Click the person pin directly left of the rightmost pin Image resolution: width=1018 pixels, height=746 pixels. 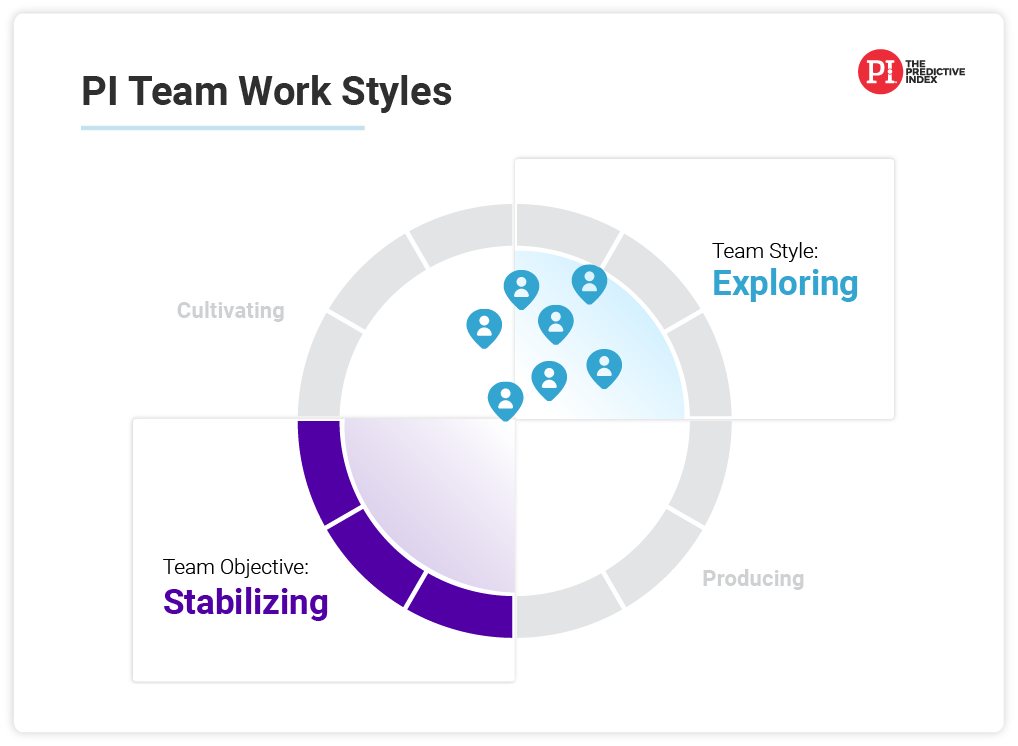point(549,380)
